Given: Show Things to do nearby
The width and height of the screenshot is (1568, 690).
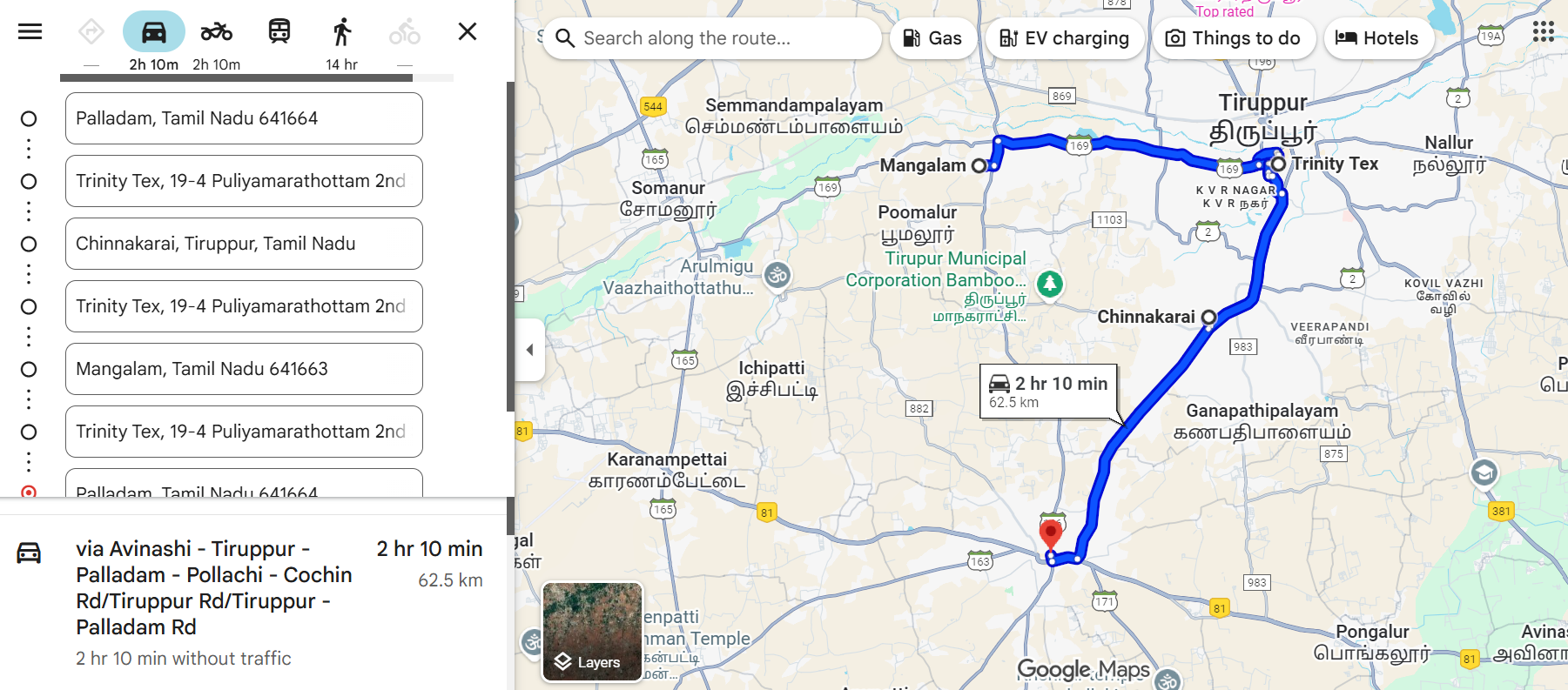Looking at the screenshot, I should 1234,38.
